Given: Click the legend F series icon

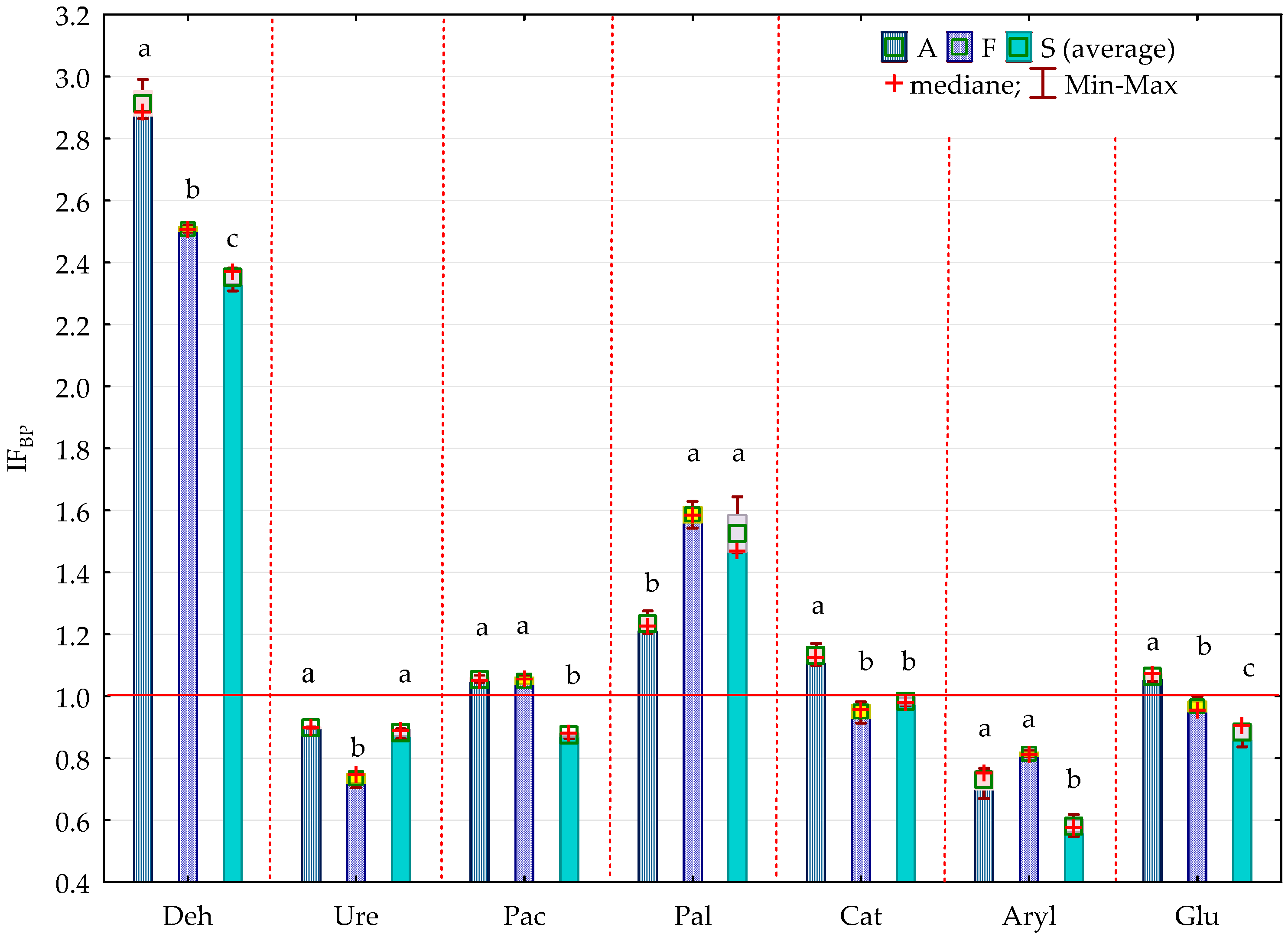Looking at the screenshot, I should tap(959, 47).
